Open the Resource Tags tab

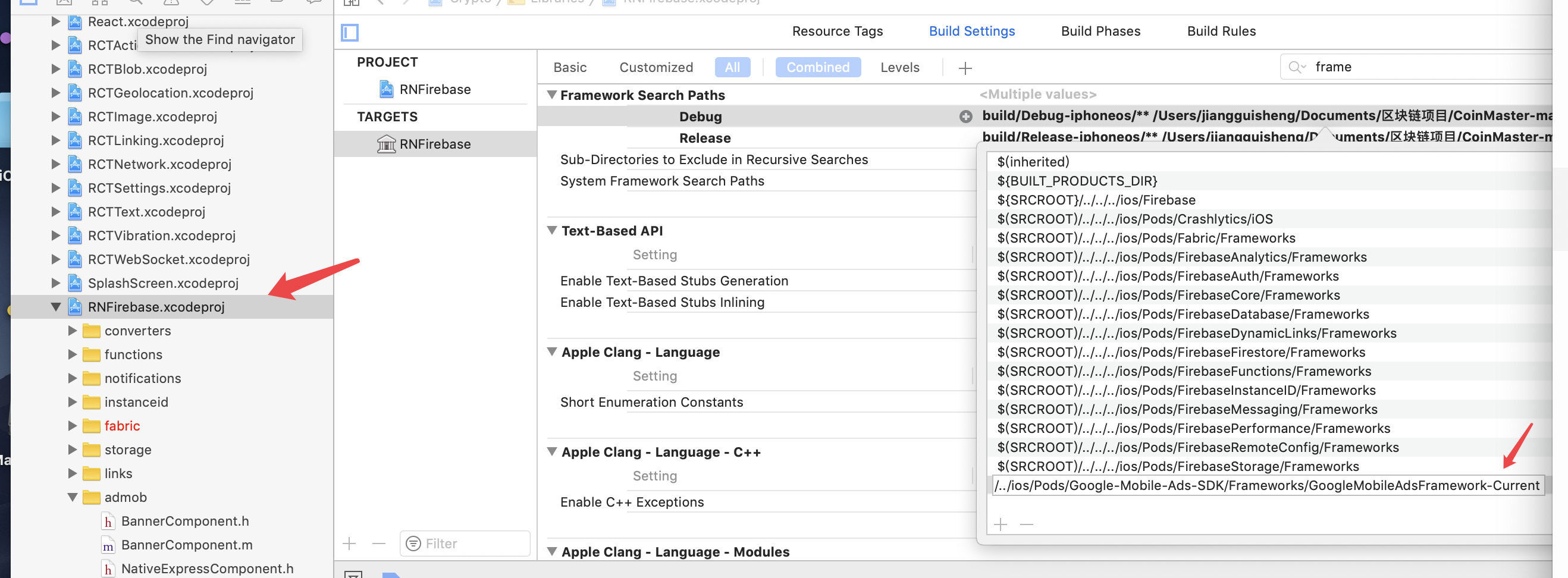(x=837, y=32)
